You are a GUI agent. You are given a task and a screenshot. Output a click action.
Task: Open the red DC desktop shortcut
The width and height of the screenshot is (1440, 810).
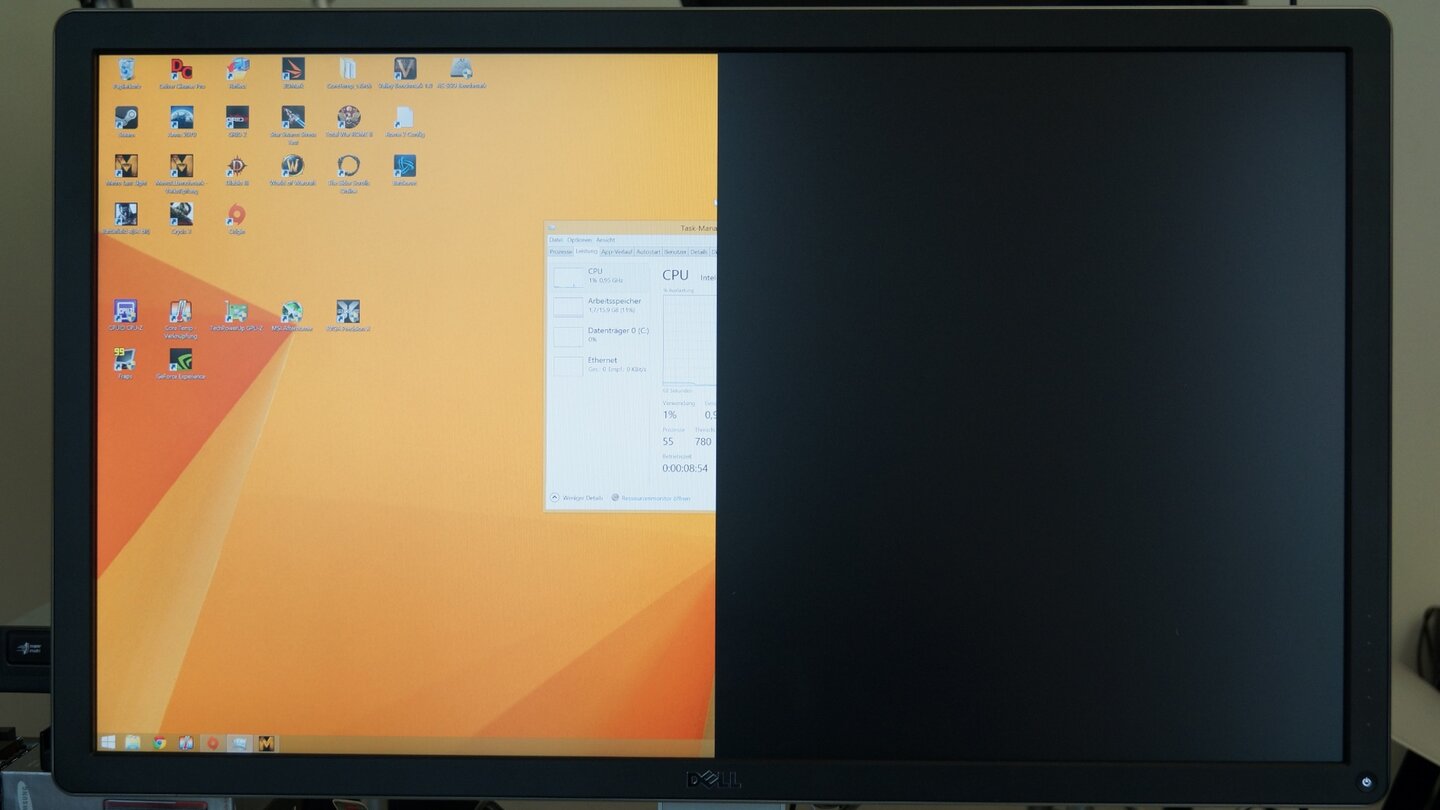coord(181,73)
